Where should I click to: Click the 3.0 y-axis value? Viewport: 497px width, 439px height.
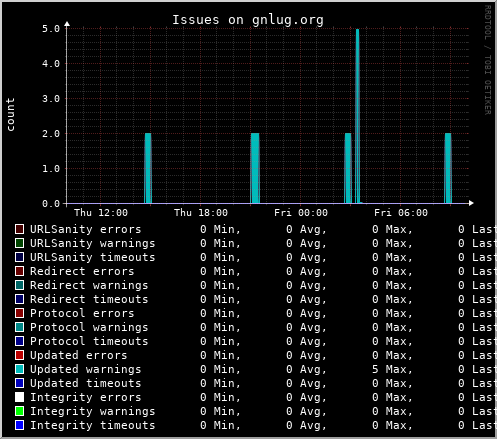(x=51, y=99)
